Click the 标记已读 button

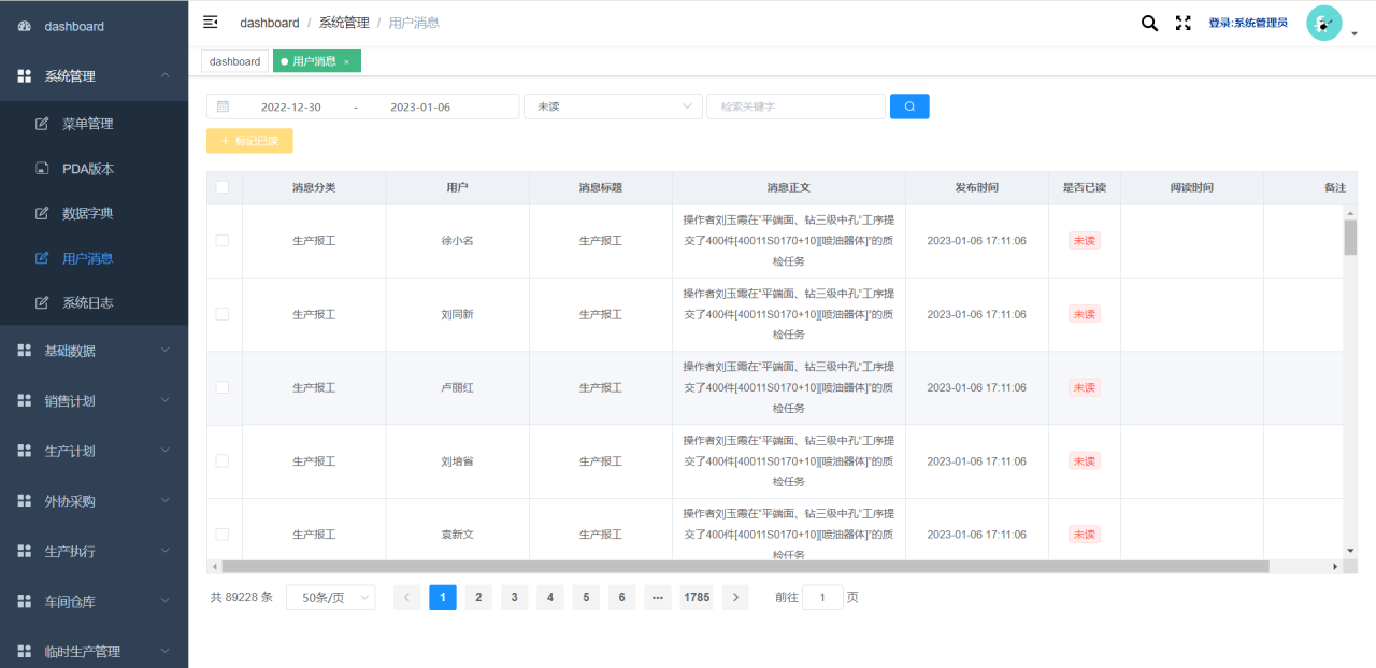tap(249, 140)
